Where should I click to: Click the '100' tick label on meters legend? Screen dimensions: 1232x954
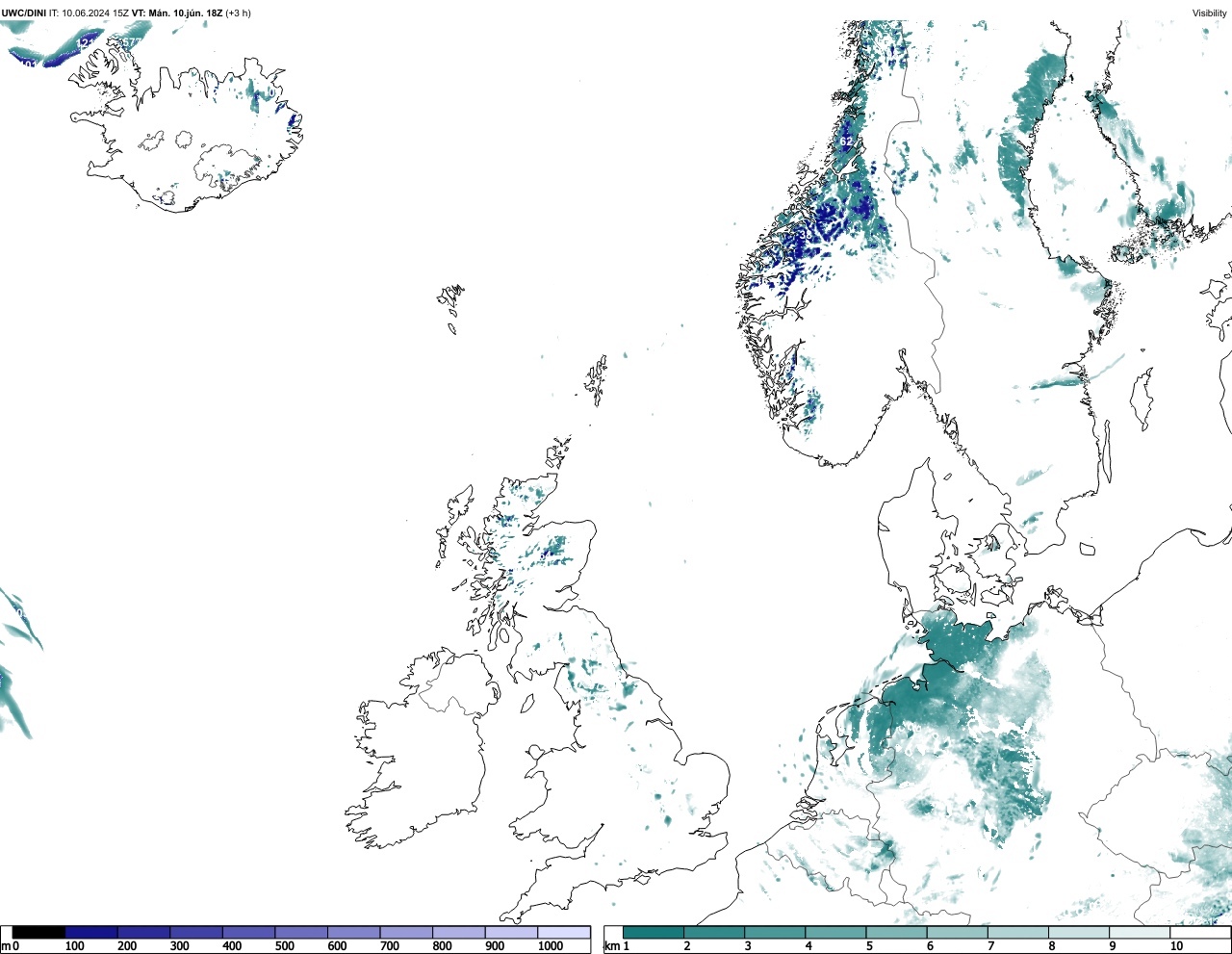[x=74, y=946]
